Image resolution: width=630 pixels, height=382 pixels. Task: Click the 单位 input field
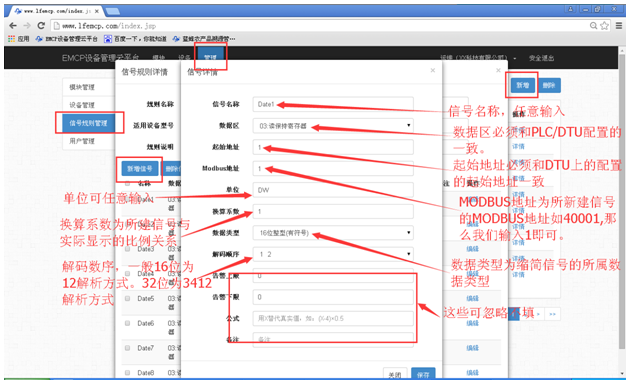tap(333, 190)
